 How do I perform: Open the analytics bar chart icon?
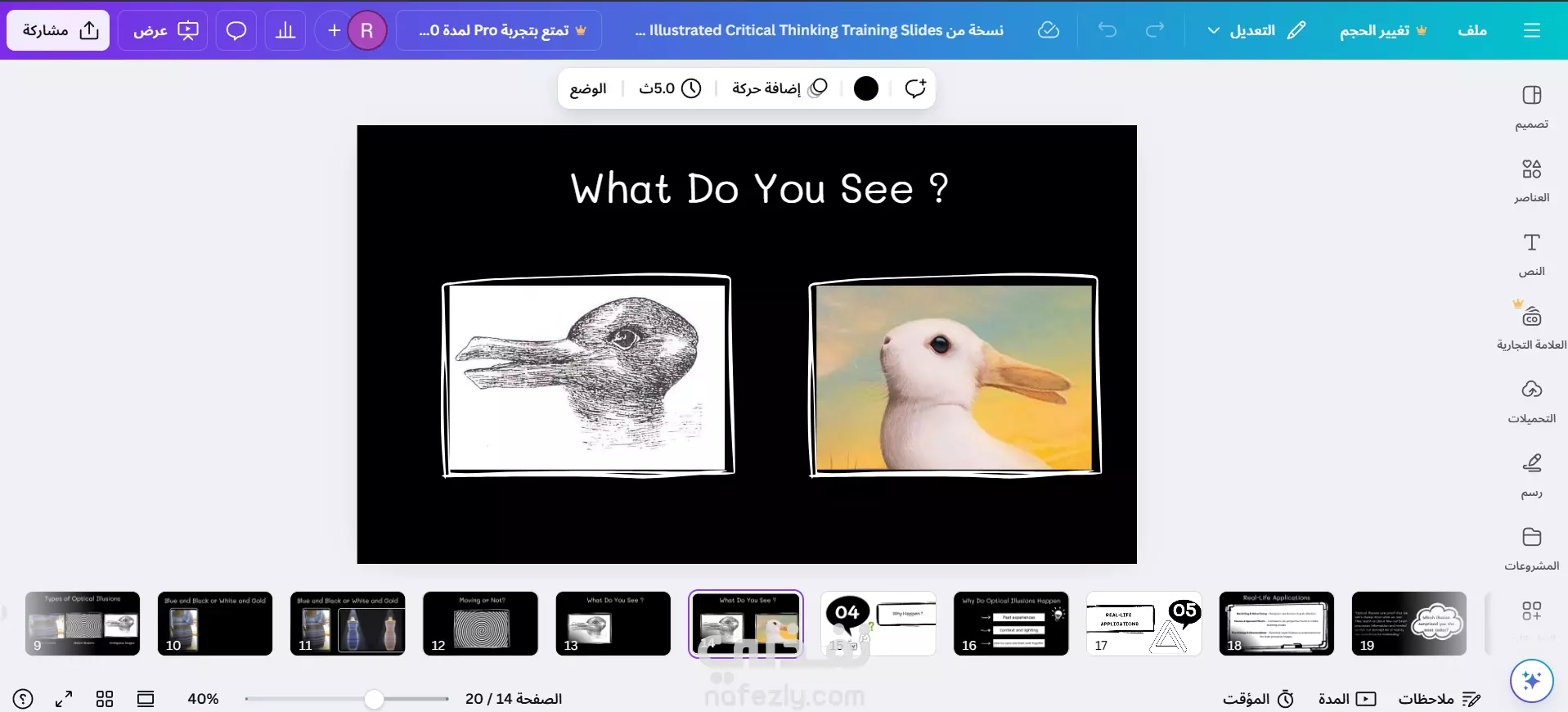tap(285, 30)
